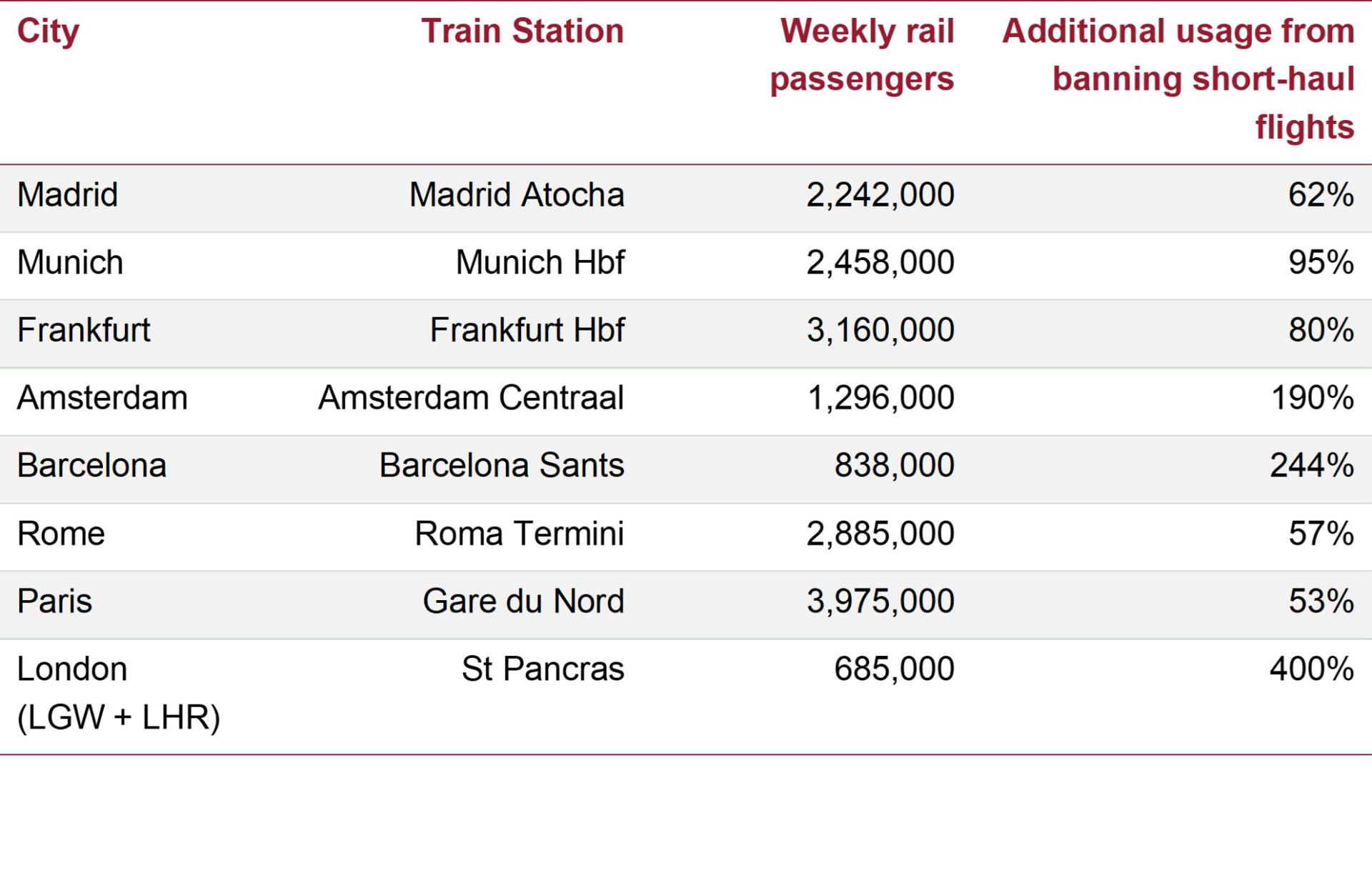The image size is (1372, 878).
Task: Select Amsterdam's 190% usage value
Action: click(x=1313, y=398)
